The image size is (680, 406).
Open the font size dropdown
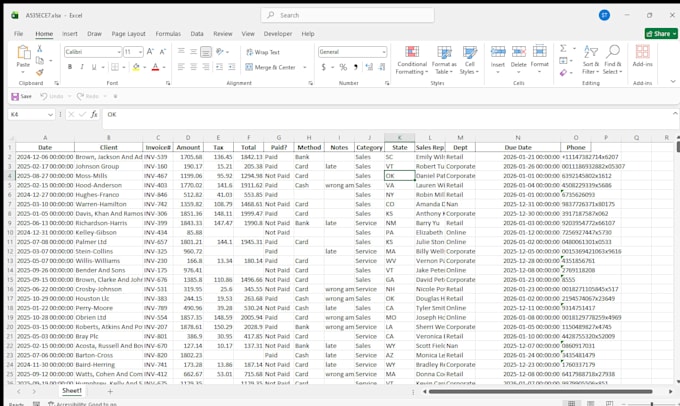[141, 52]
